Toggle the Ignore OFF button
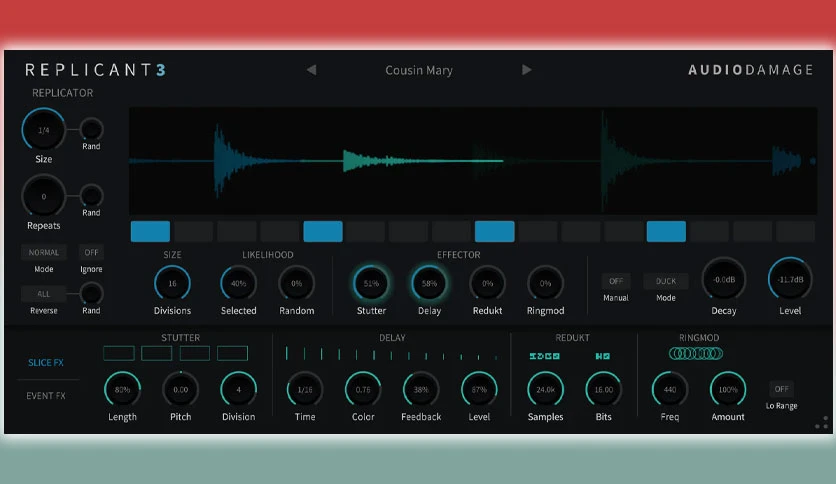Image resolution: width=836 pixels, height=484 pixels. [91, 252]
